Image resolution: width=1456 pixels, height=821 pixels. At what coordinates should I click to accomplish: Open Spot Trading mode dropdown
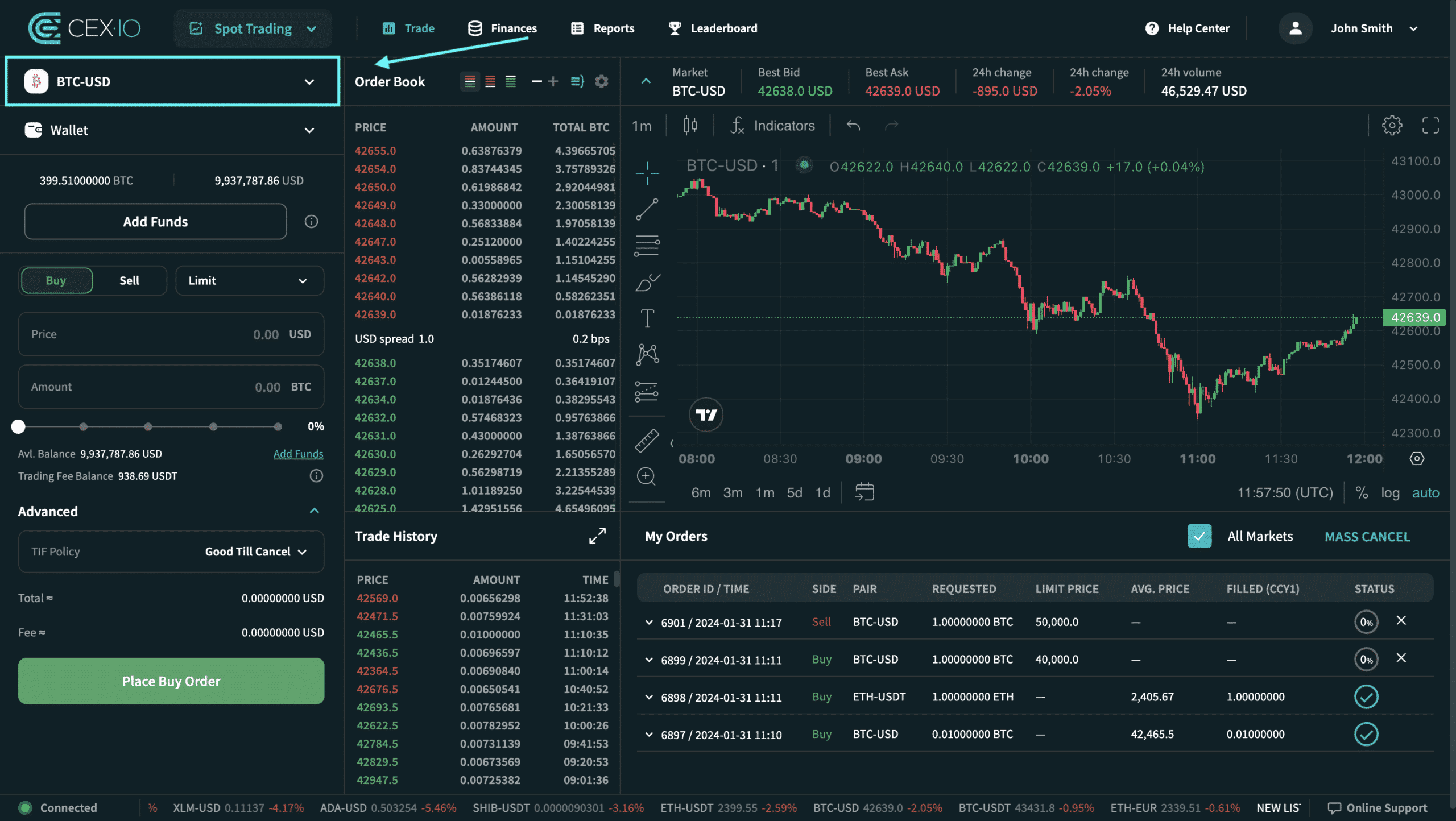click(x=253, y=28)
